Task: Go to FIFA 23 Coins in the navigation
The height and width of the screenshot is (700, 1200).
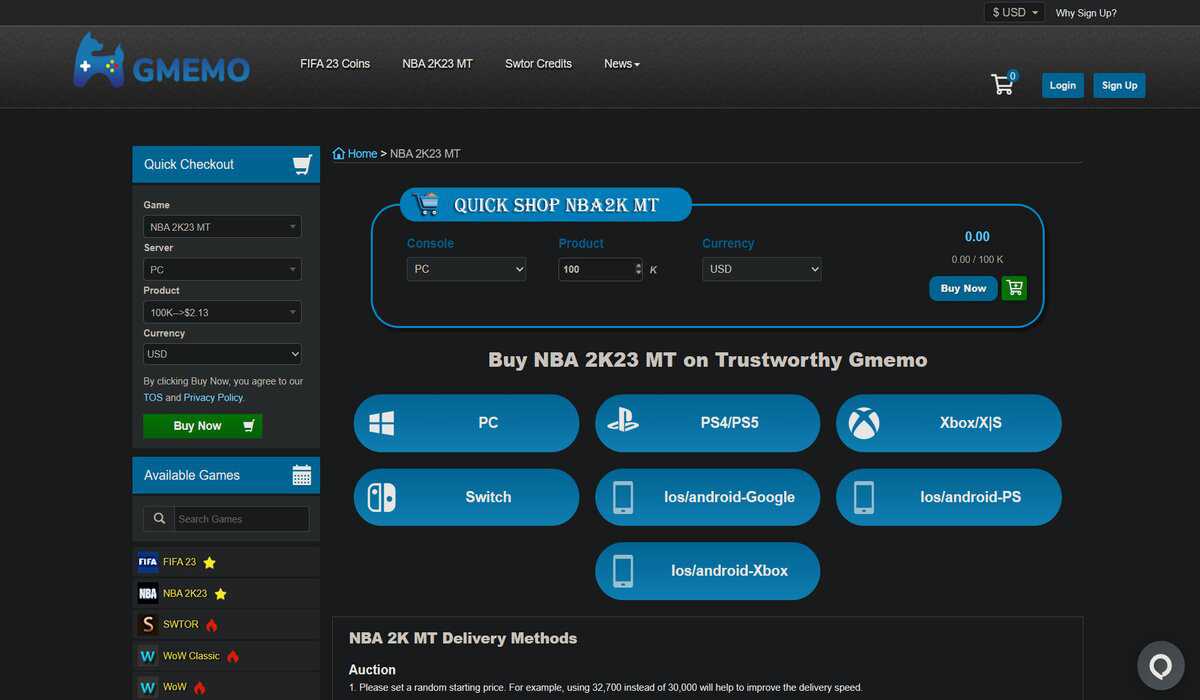Action: pos(335,64)
